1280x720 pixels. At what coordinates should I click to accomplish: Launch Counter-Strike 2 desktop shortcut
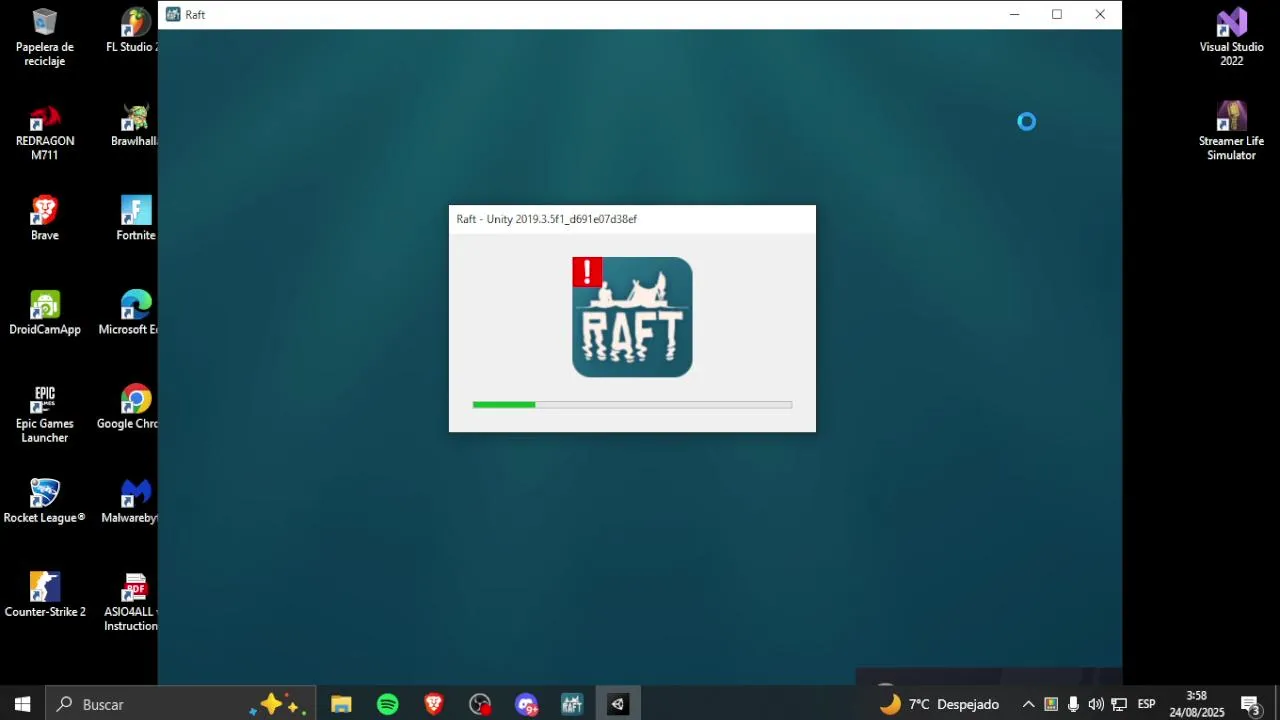click(x=45, y=595)
